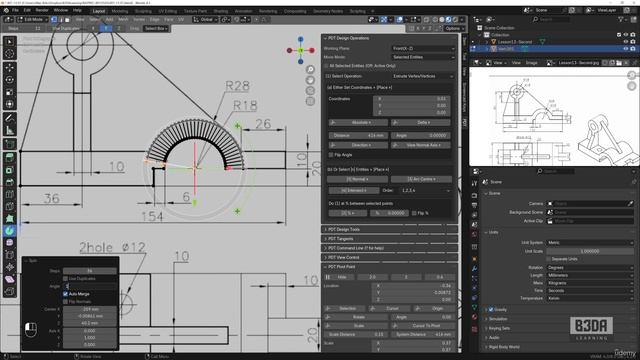Click the reference image in image editor
This screenshot has width=640, height=360.
[554, 116]
